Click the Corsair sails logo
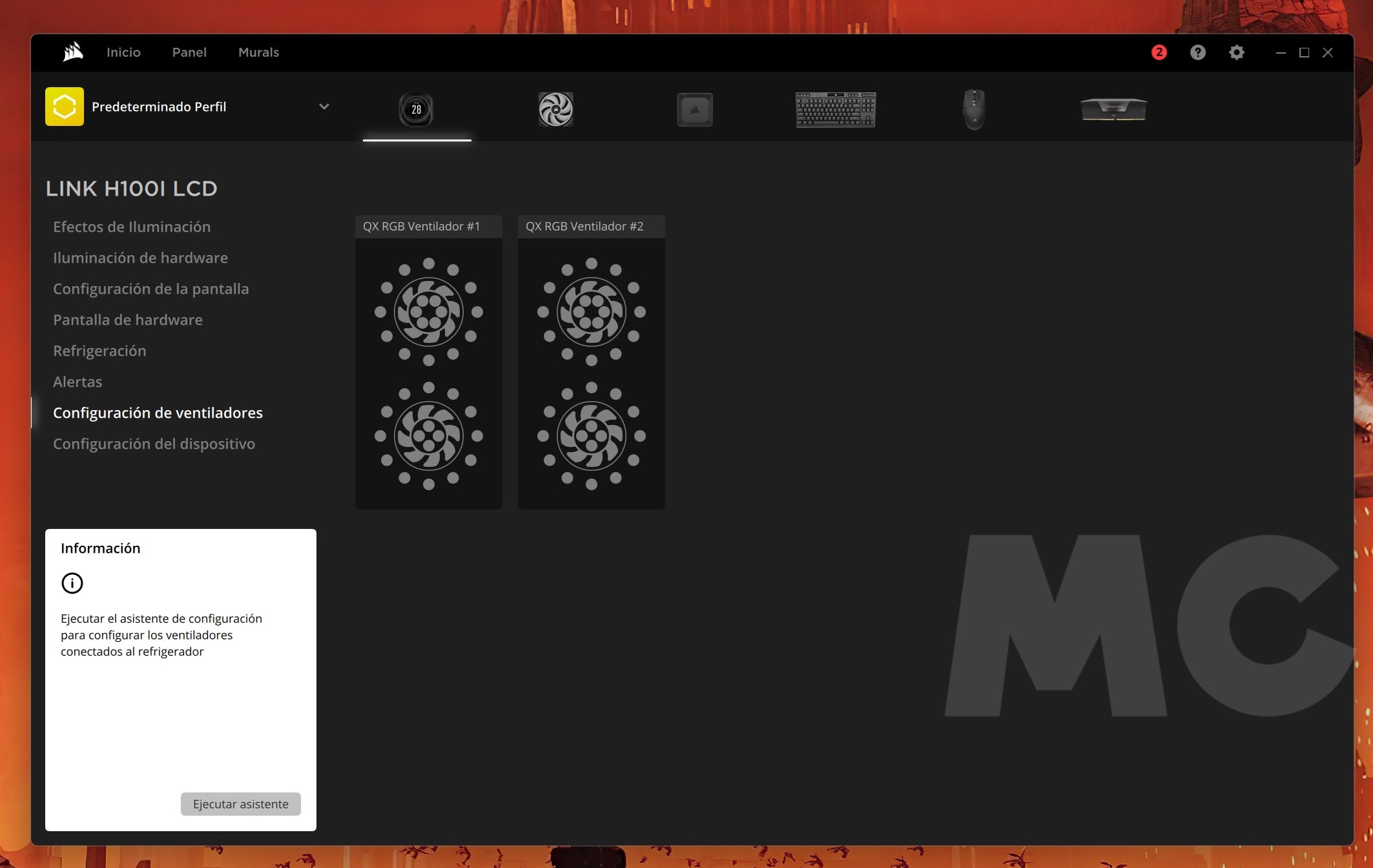Viewport: 1373px width, 868px height. click(x=73, y=52)
